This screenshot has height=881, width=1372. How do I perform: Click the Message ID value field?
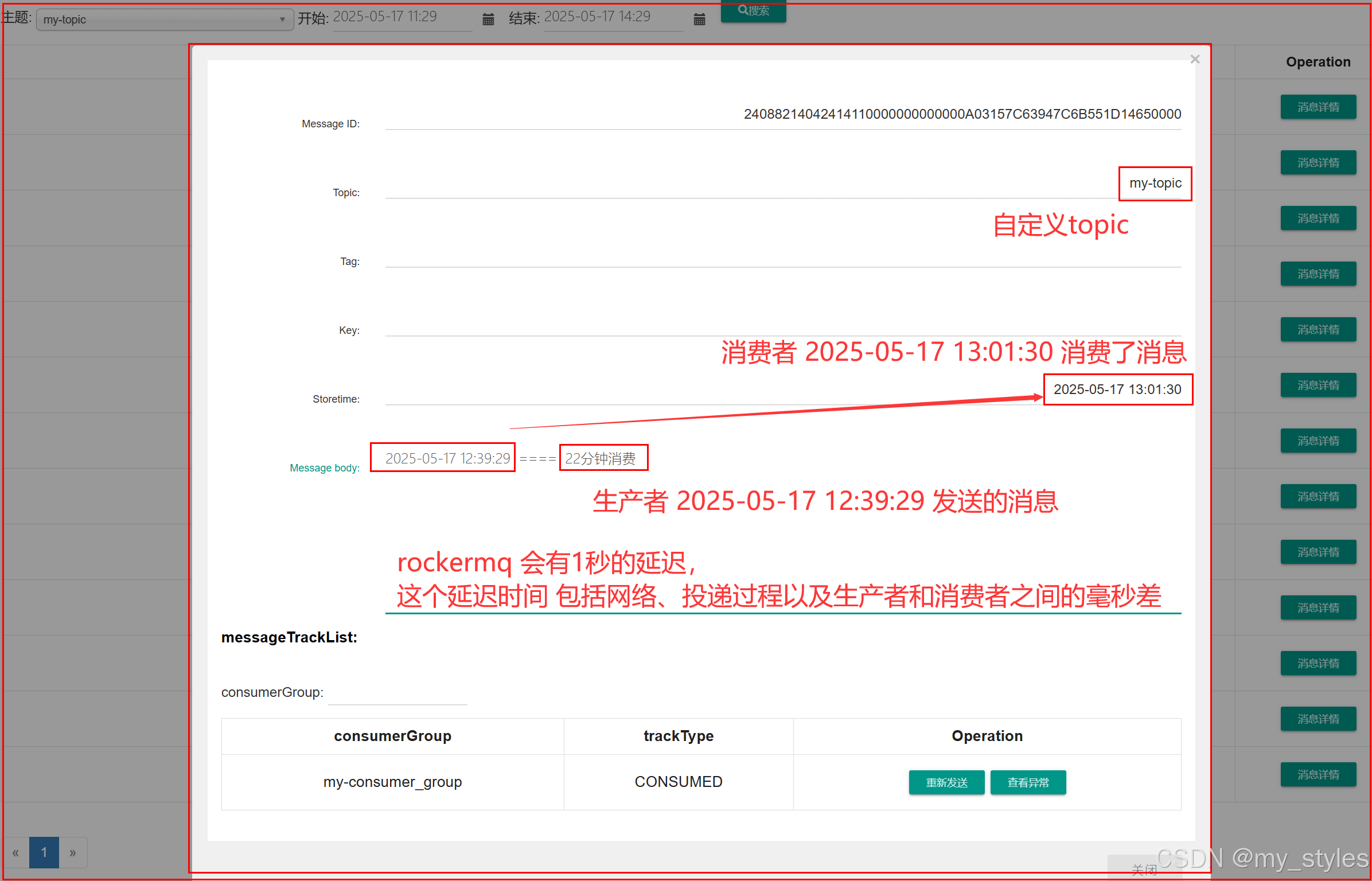point(961,114)
